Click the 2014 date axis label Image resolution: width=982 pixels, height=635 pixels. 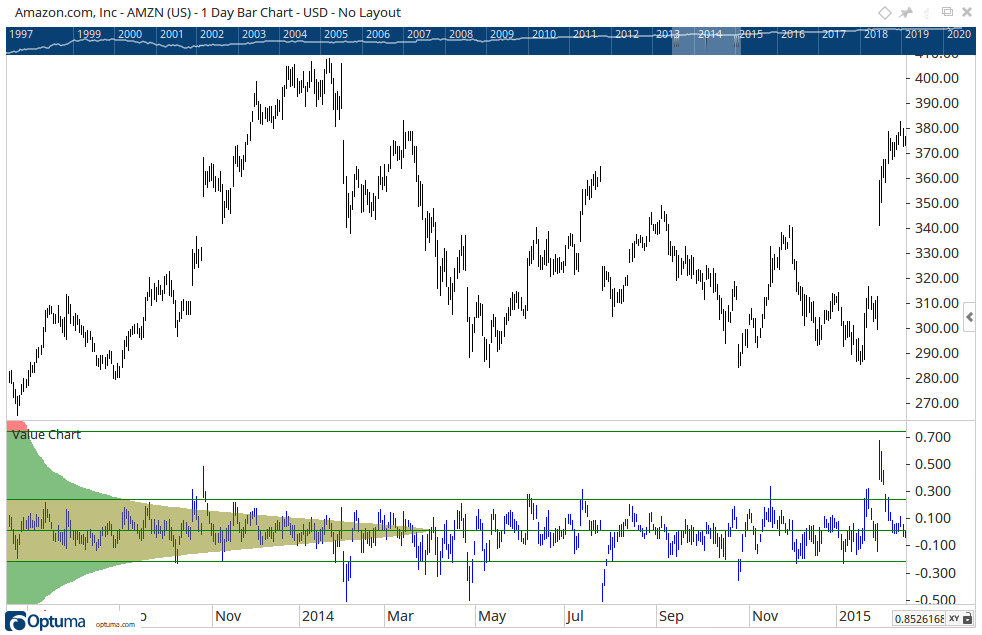coord(318,616)
